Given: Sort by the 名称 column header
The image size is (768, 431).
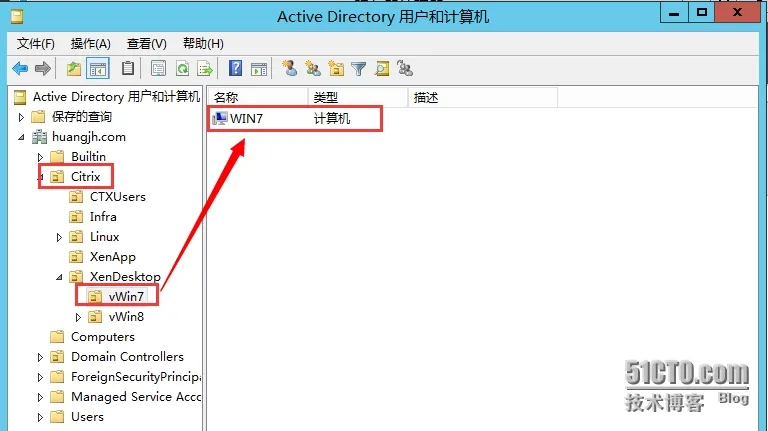Looking at the screenshot, I should click(258, 97).
